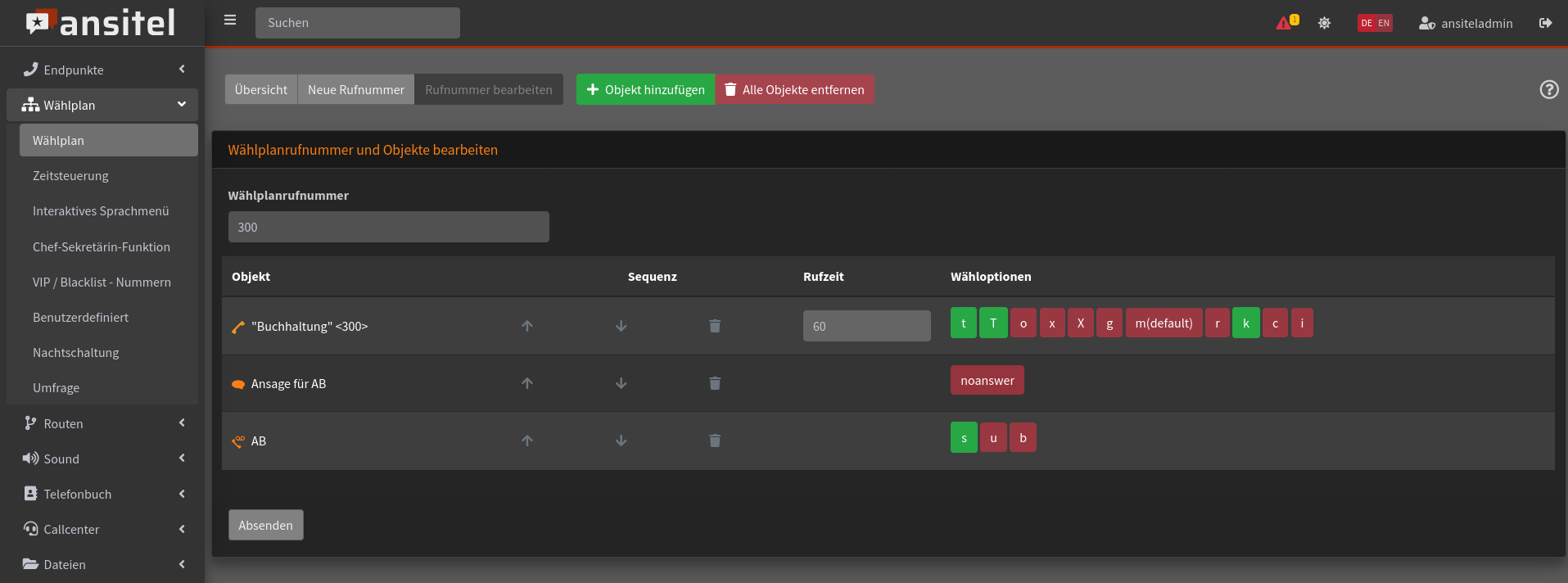
Task: Open the help question mark icon
Action: pyautogui.click(x=1548, y=90)
